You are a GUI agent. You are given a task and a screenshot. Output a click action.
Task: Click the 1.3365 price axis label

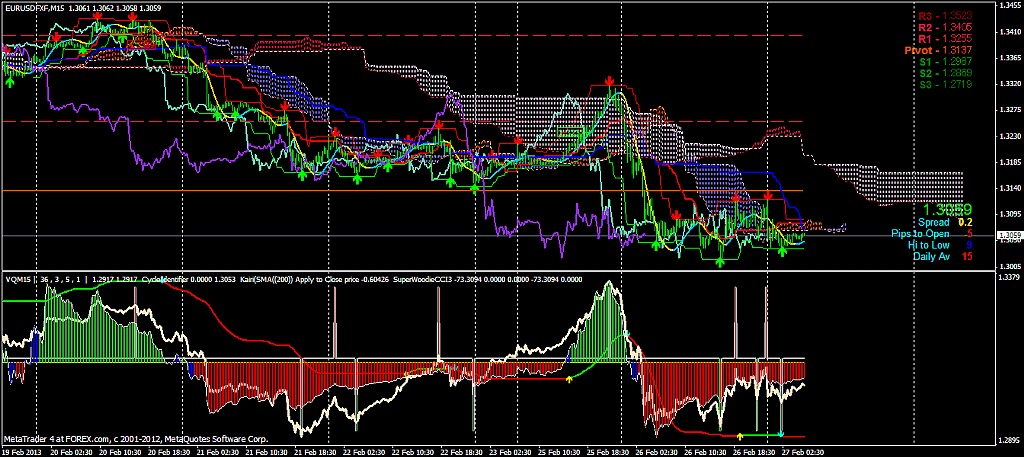(x=1010, y=57)
